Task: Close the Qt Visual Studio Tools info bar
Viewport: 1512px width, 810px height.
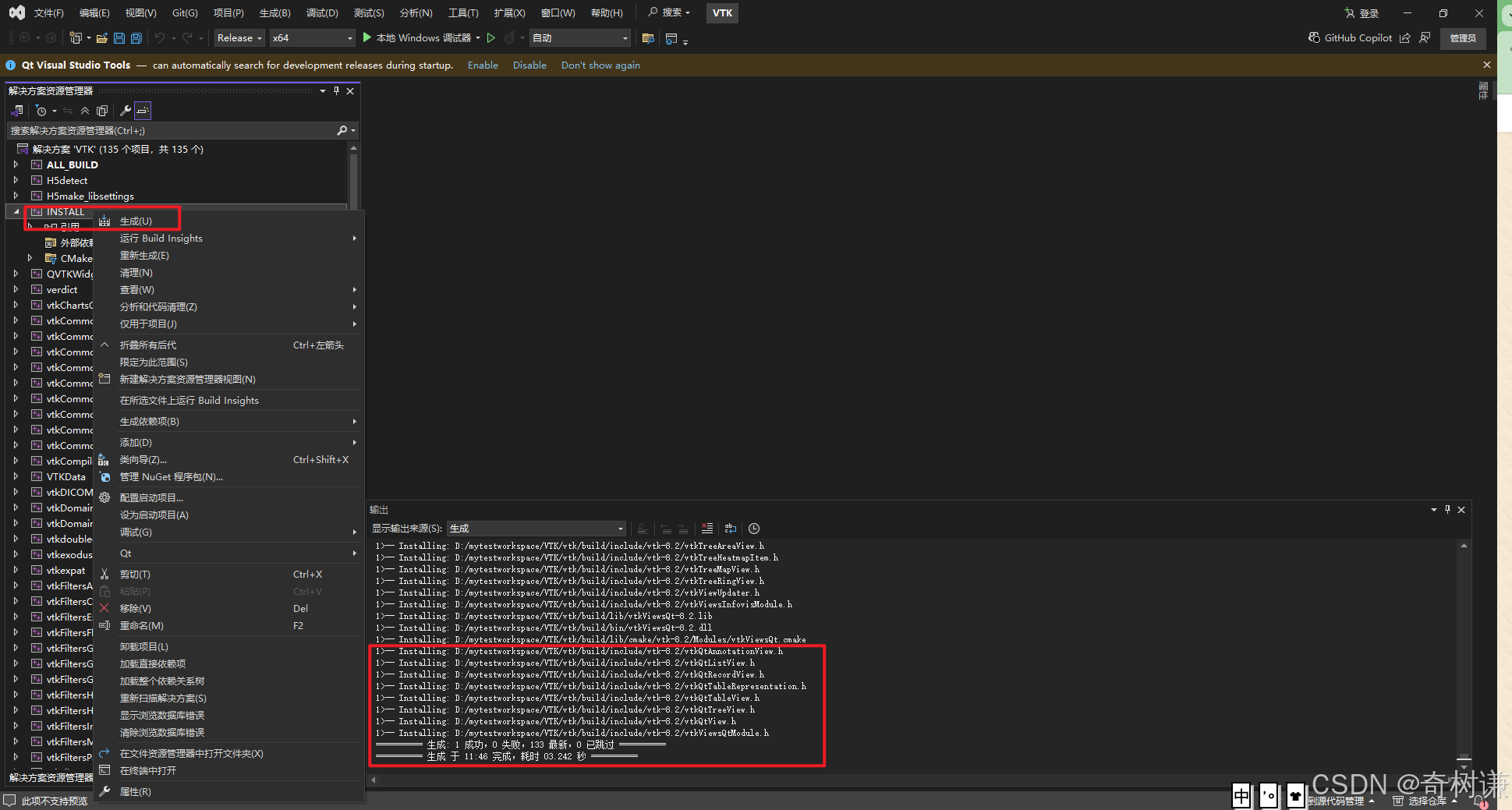Action: point(1487,65)
